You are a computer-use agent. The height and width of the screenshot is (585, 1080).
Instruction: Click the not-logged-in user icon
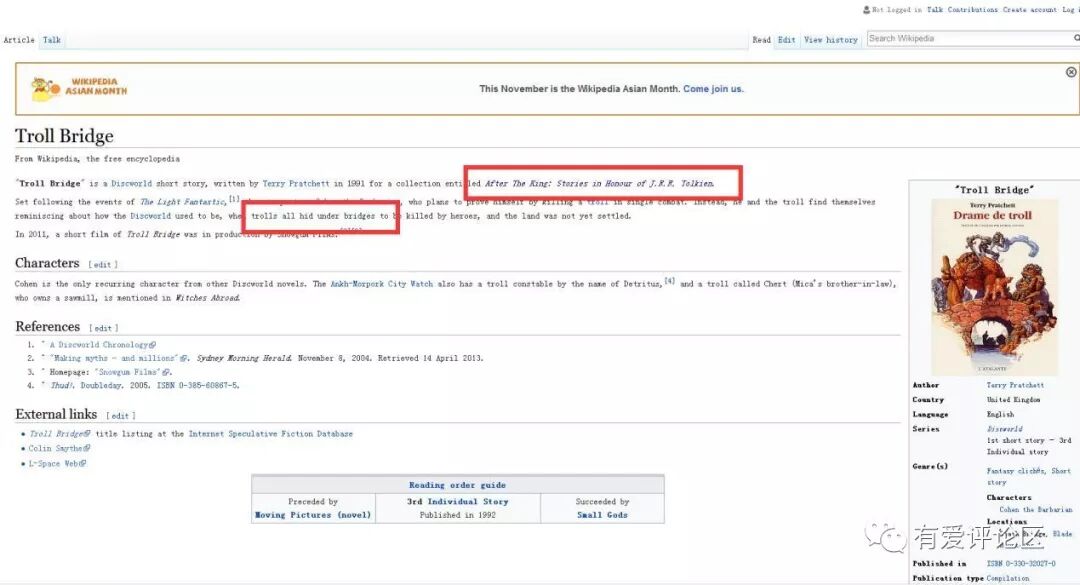866,10
